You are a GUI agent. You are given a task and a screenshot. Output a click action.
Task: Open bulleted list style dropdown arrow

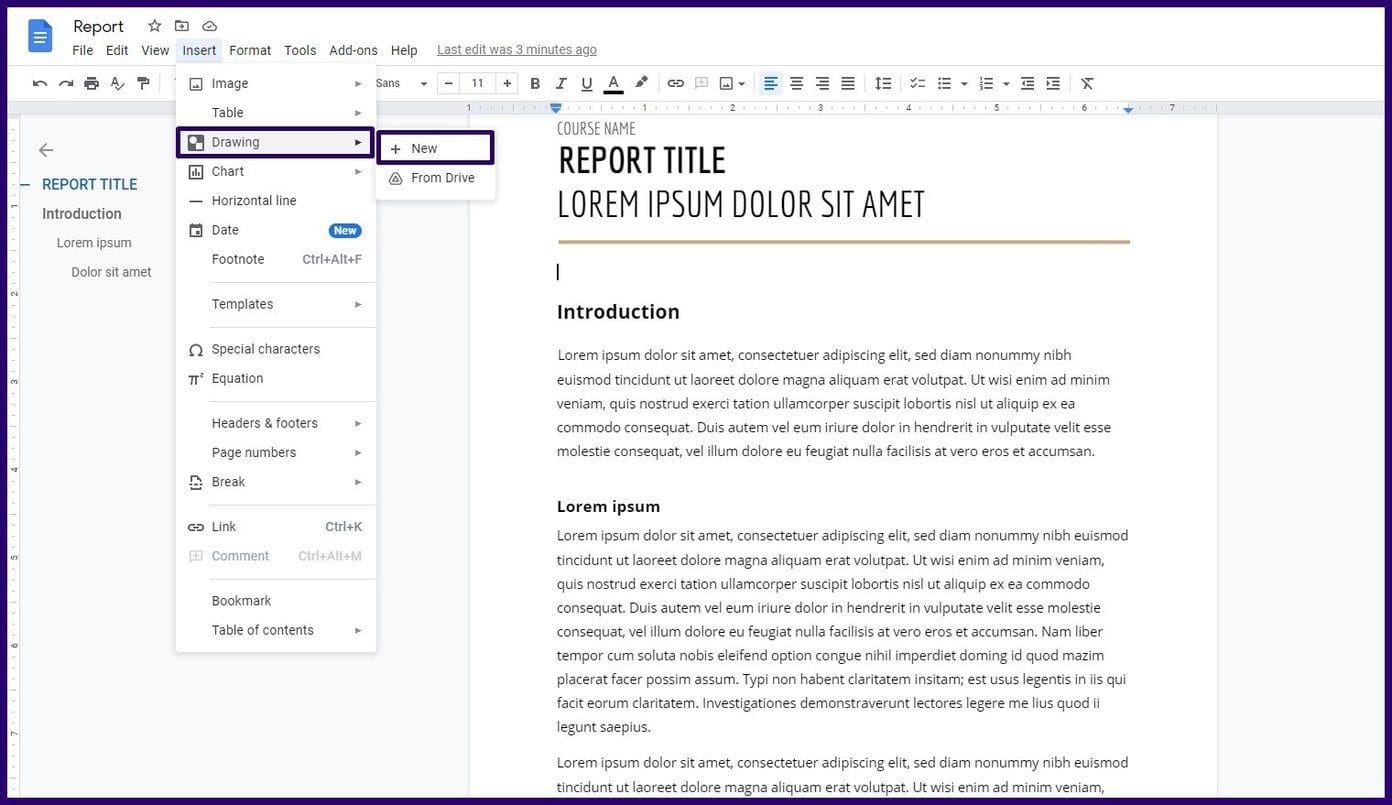point(964,84)
